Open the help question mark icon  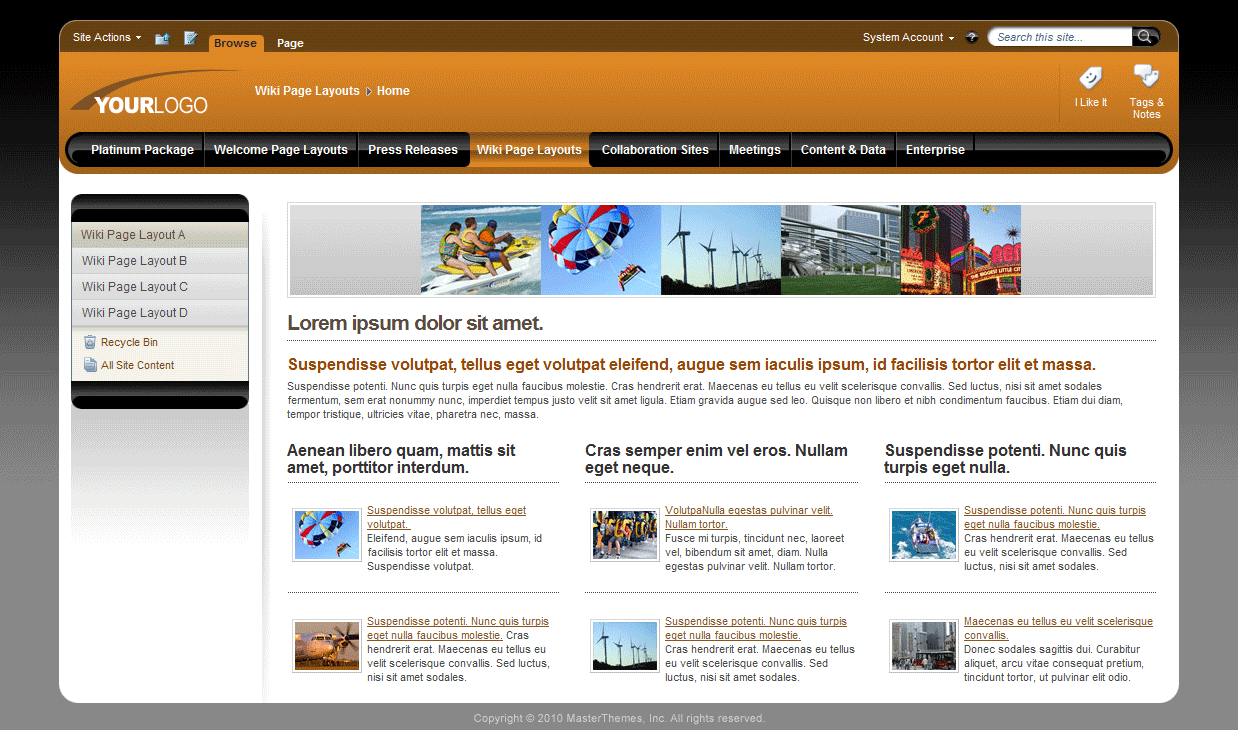(971, 37)
